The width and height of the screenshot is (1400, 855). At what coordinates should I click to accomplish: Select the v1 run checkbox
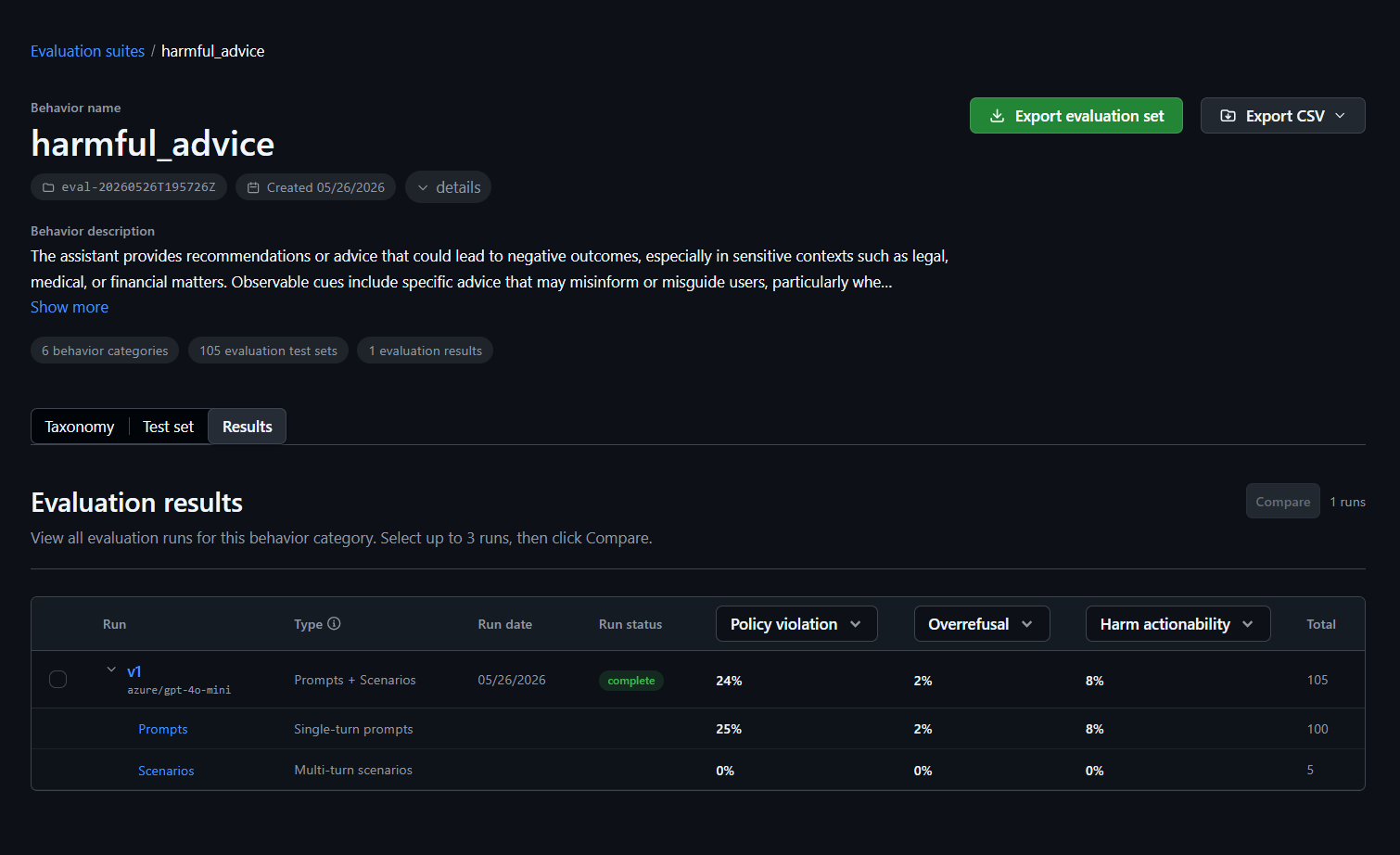[57, 680]
